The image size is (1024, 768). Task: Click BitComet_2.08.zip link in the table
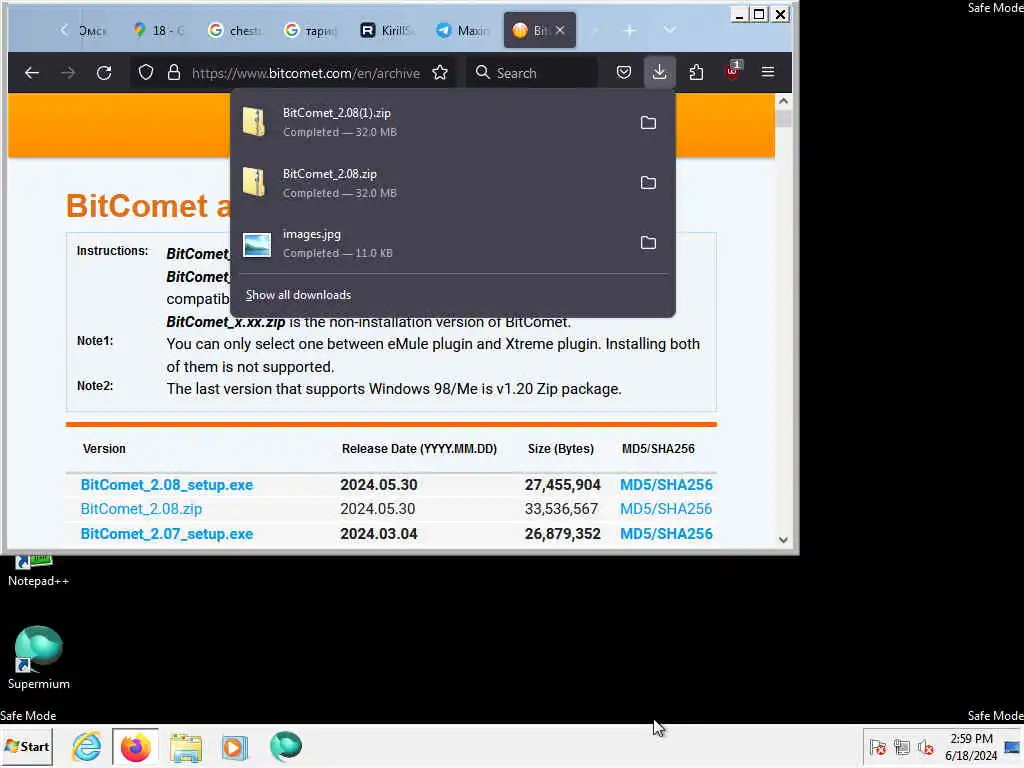click(x=141, y=509)
